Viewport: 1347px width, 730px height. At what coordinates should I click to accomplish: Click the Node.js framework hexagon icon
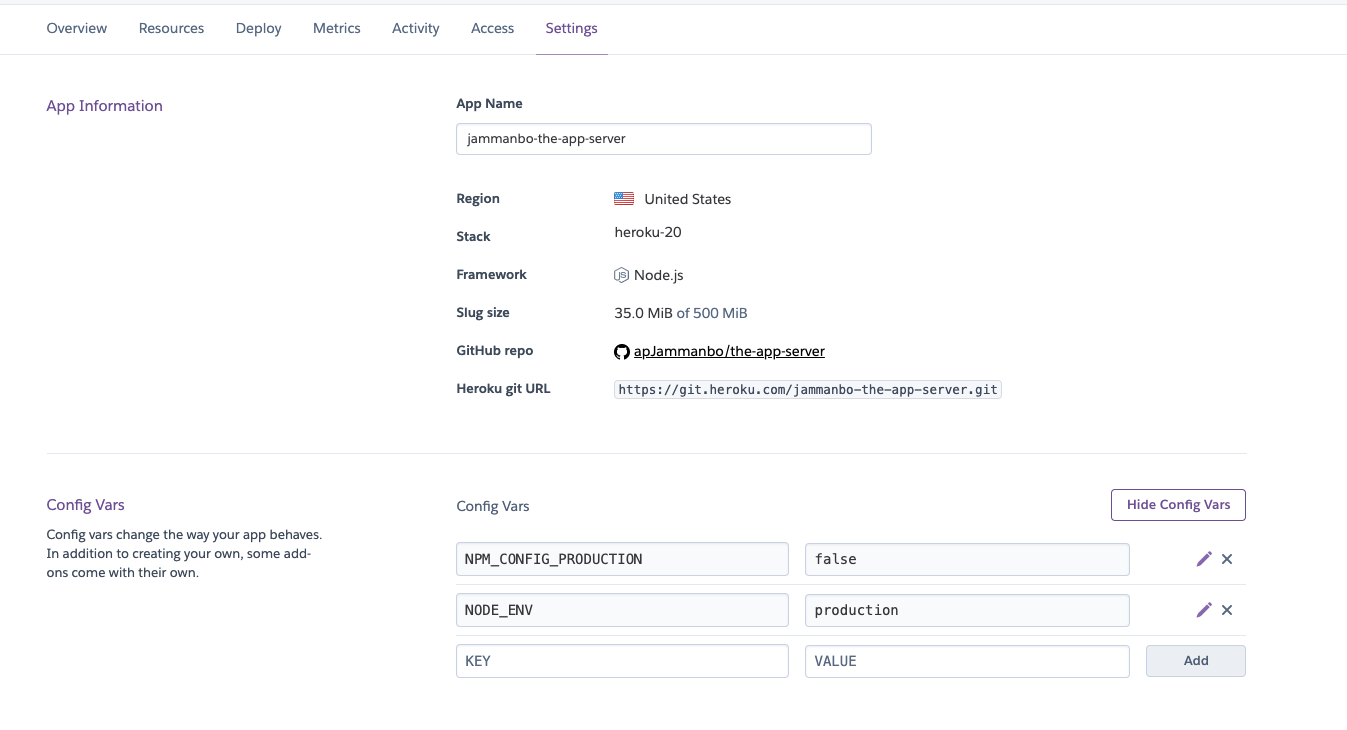[621, 275]
